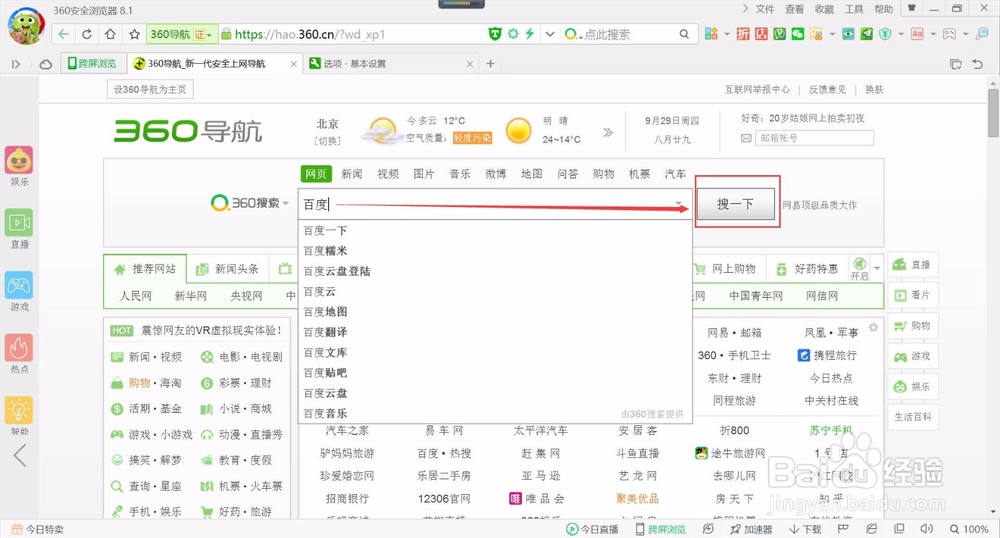Reload the page with the refresh icon
Viewport: 1000px width, 538px height.
pos(87,34)
